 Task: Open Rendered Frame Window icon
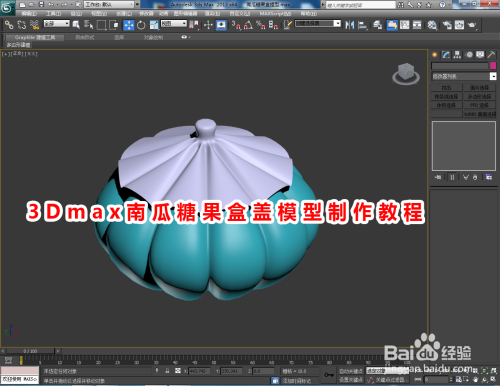[x=459, y=25]
